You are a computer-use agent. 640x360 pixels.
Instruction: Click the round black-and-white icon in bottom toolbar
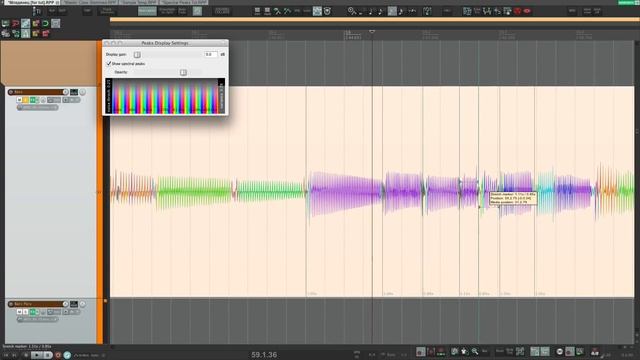click(560, 351)
